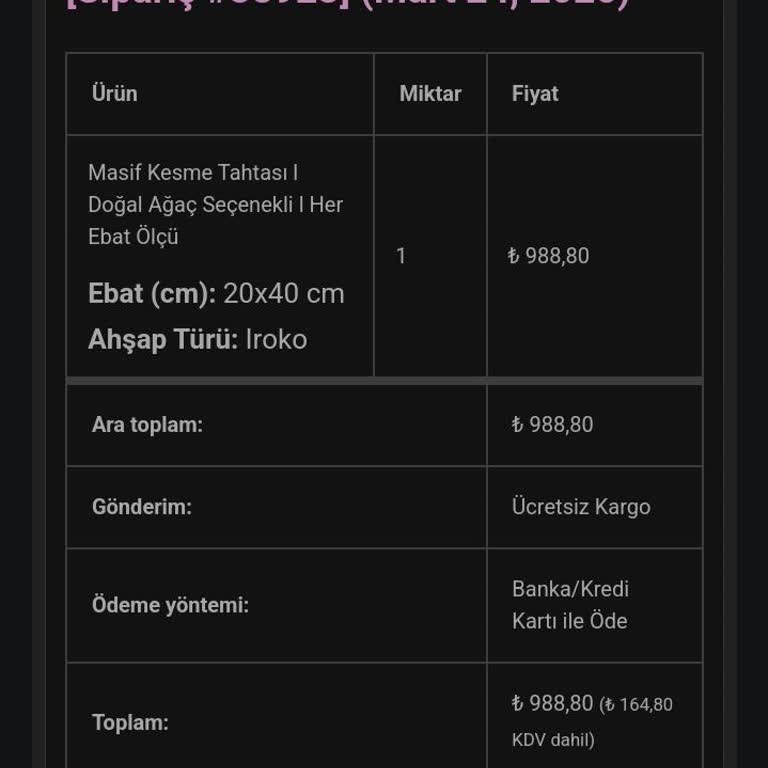768x768 pixels.
Task: Click the Toplam amount ₺ 988,80
Action: pyautogui.click(x=553, y=704)
